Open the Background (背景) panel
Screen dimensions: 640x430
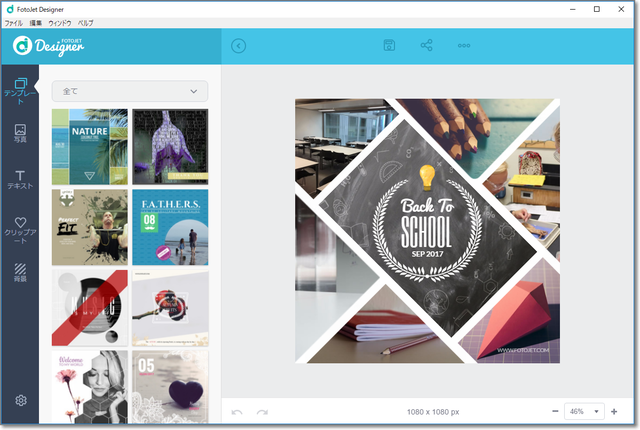click(x=20, y=273)
